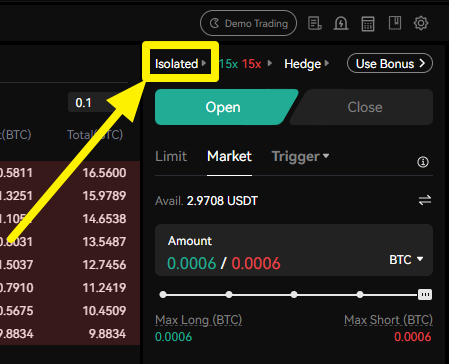Set amount slider to 25% point
Image resolution: width=449 pixels, height=364 pixels.
pyautogui.click(x=229, y=295)
